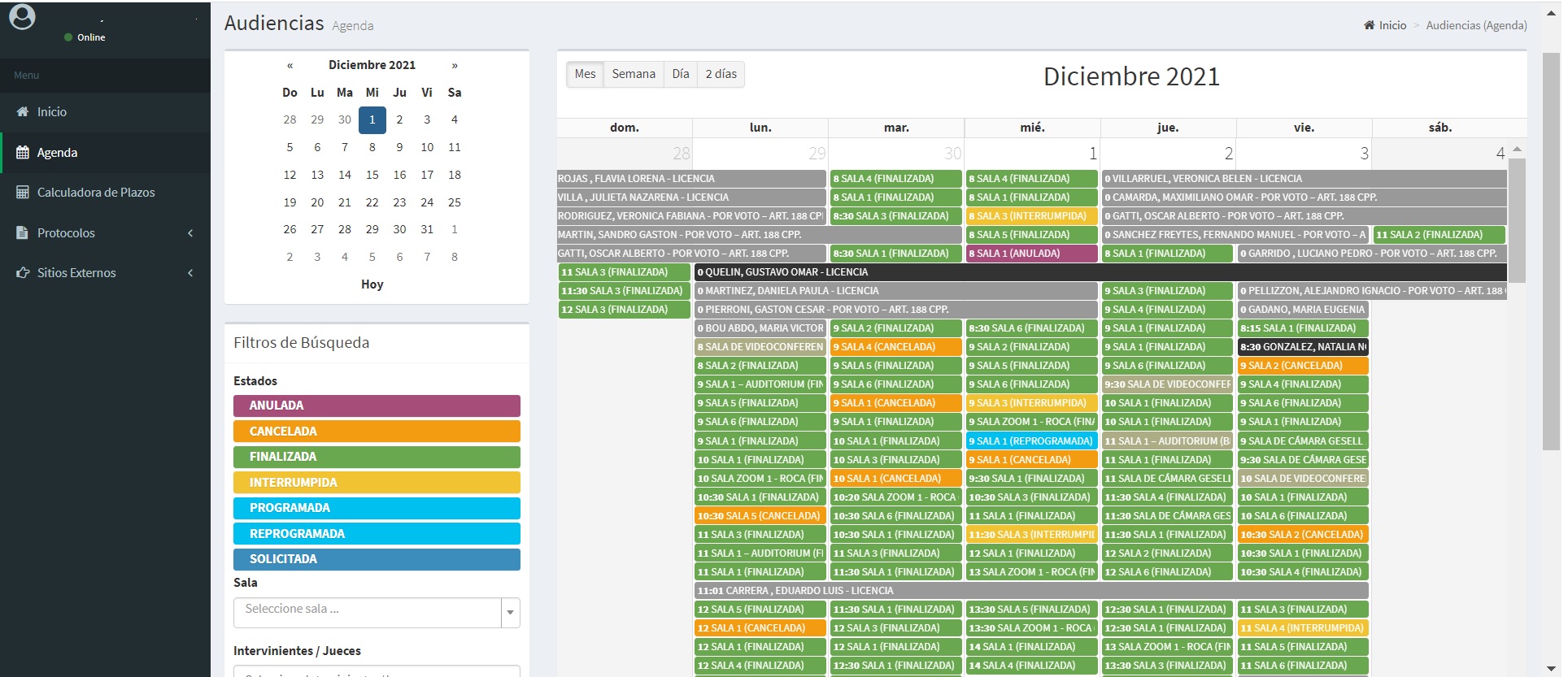Screen dimensions: 1568x677
Task: Toggle the ANULADA status filter
Action: [377, 406]
